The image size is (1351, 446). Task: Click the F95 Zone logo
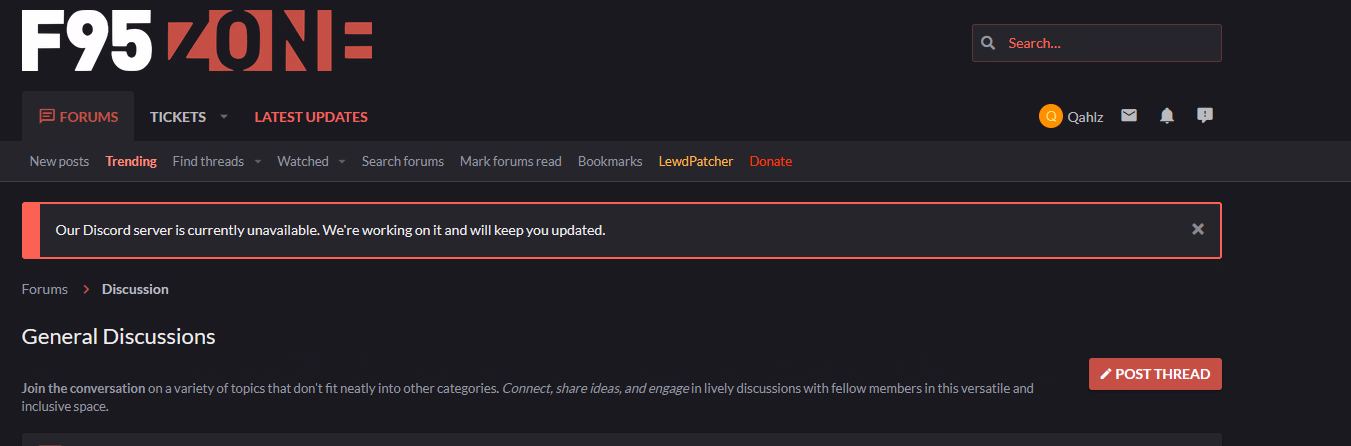click(197, 41)
